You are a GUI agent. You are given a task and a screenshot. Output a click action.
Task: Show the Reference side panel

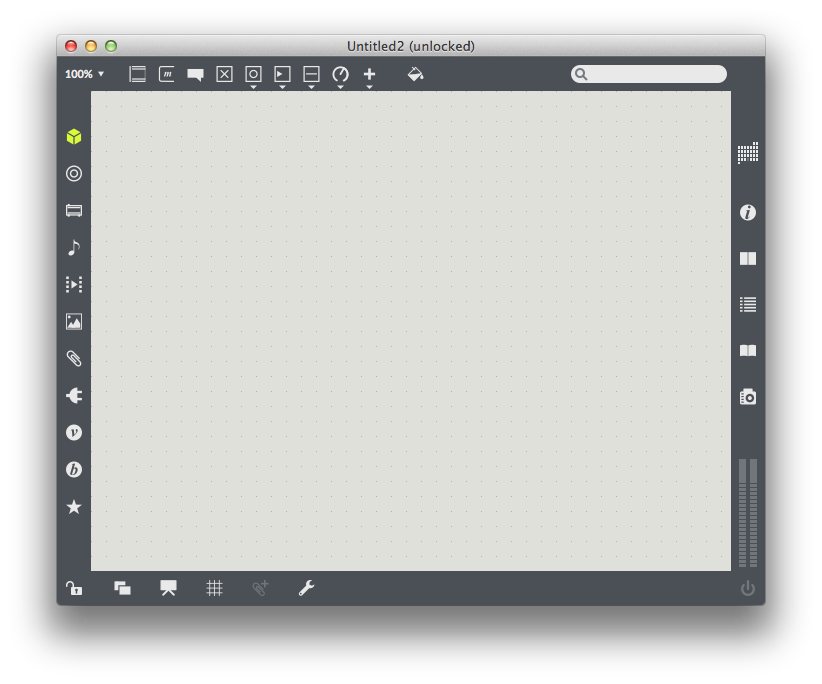pyautogui.click(x=748, y=258)
